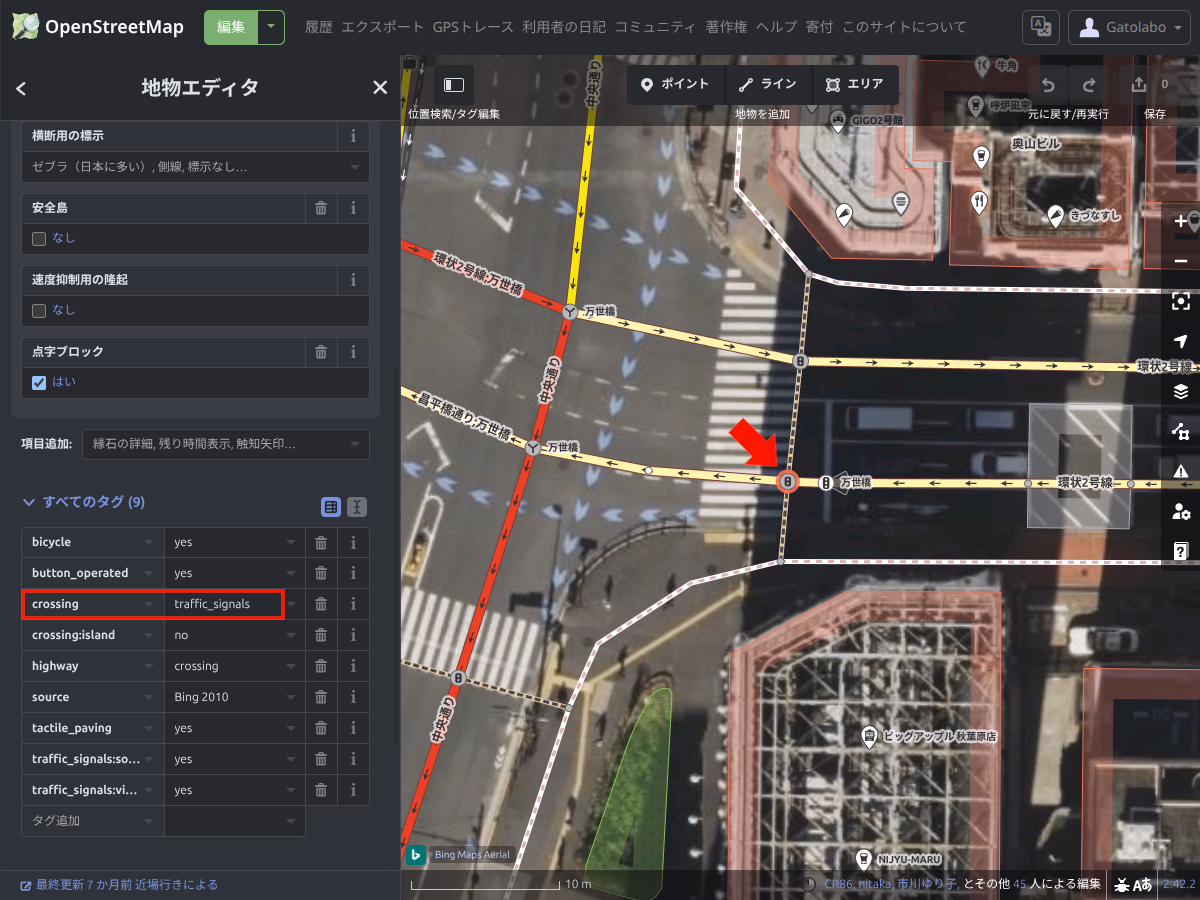1200x900 pixels.
Task: Delete the bicycle tag row
Action: (x=321, y=542)
